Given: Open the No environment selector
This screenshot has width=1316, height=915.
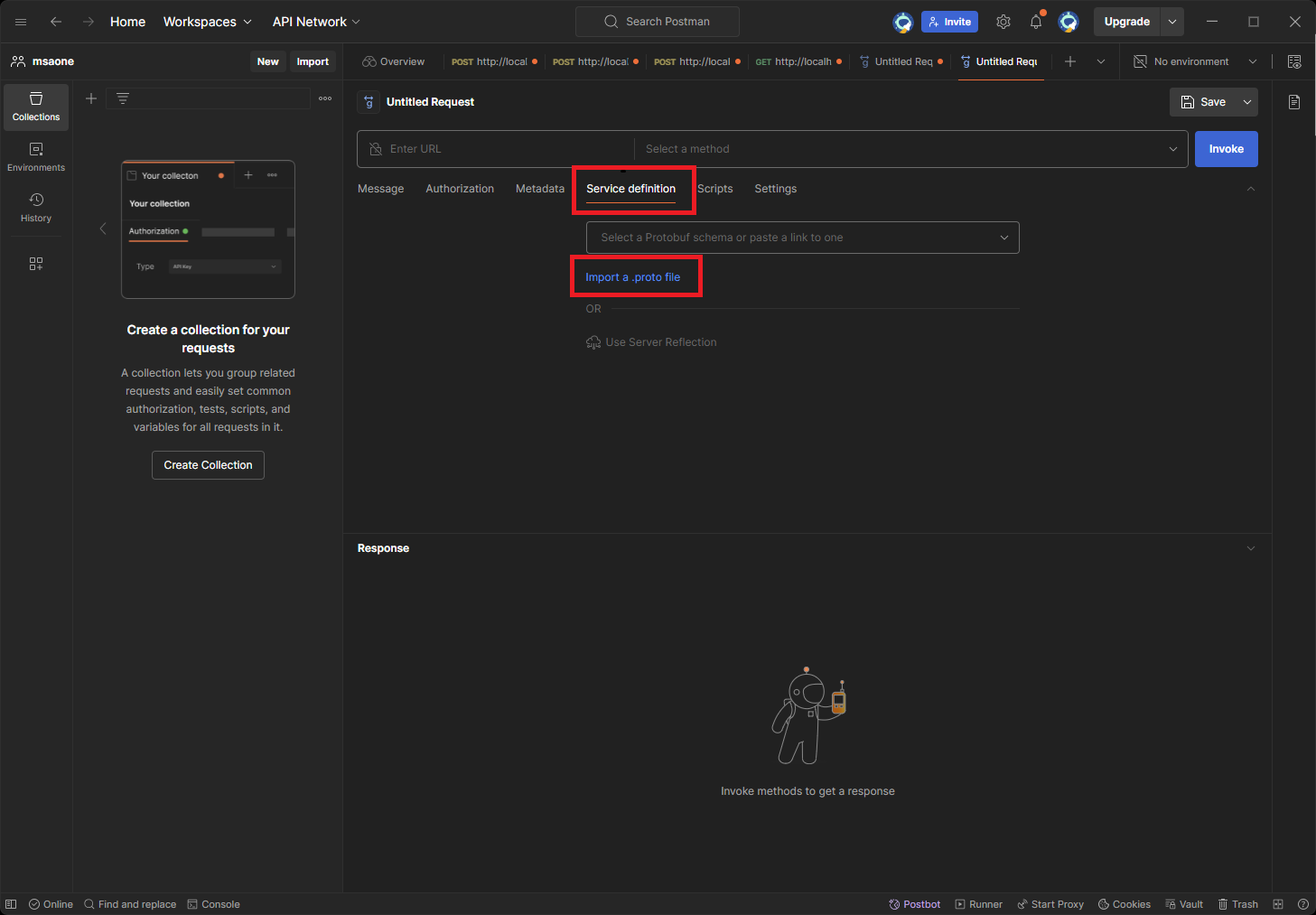Looking at the screenshot, I should (1195, 61).
